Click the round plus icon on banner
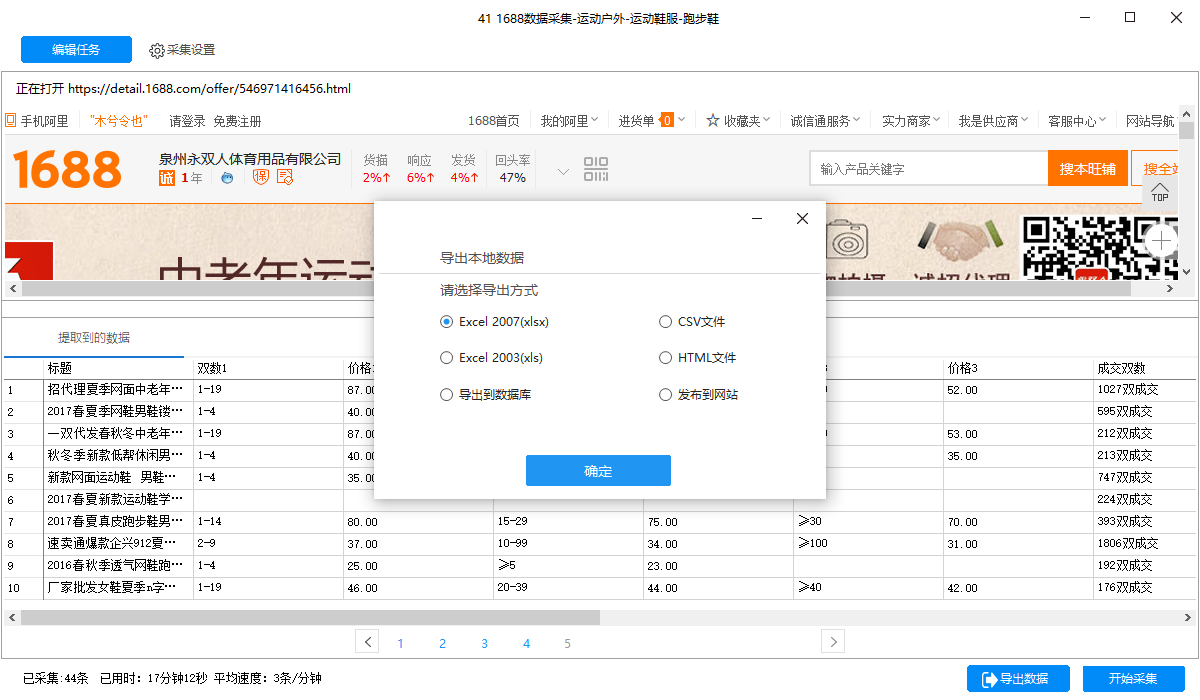Image resolution: width=1200 pixels, height=700 pixels. coord(1162,241)
